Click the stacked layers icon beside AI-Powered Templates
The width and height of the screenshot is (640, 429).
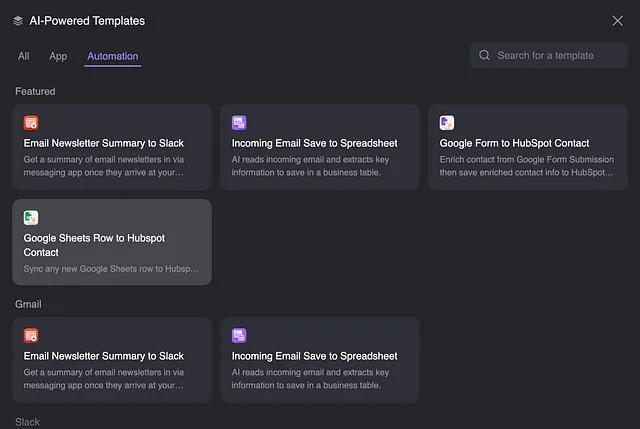pos(18,21)
